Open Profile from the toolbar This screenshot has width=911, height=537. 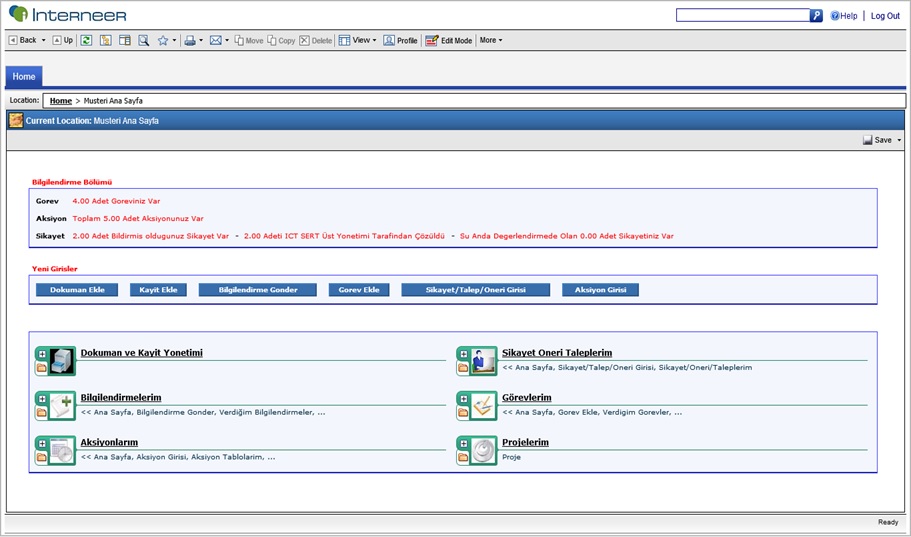pos(400,41)
